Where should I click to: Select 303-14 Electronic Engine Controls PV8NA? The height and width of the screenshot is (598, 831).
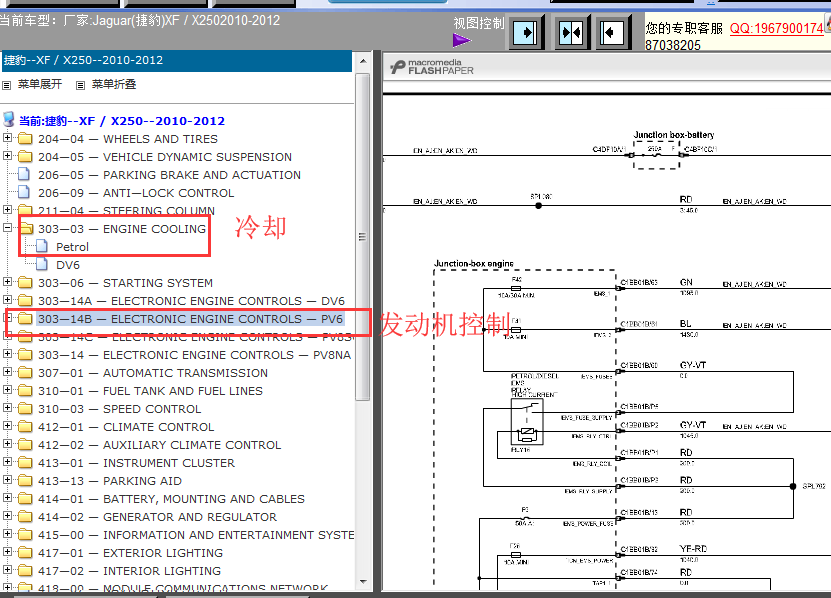click(x=195, y=355)
